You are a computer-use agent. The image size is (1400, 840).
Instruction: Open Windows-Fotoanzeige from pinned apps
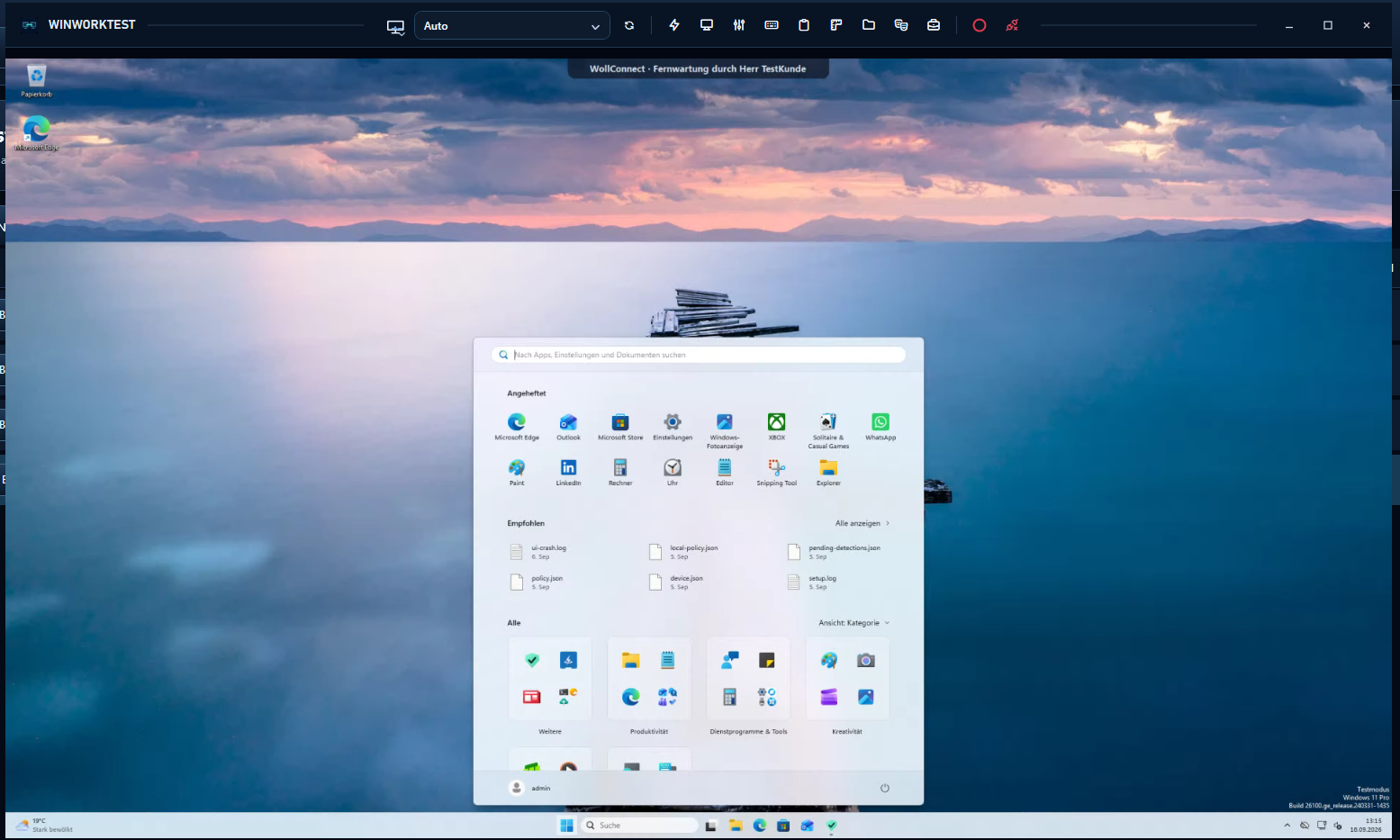tap(725, 430)
